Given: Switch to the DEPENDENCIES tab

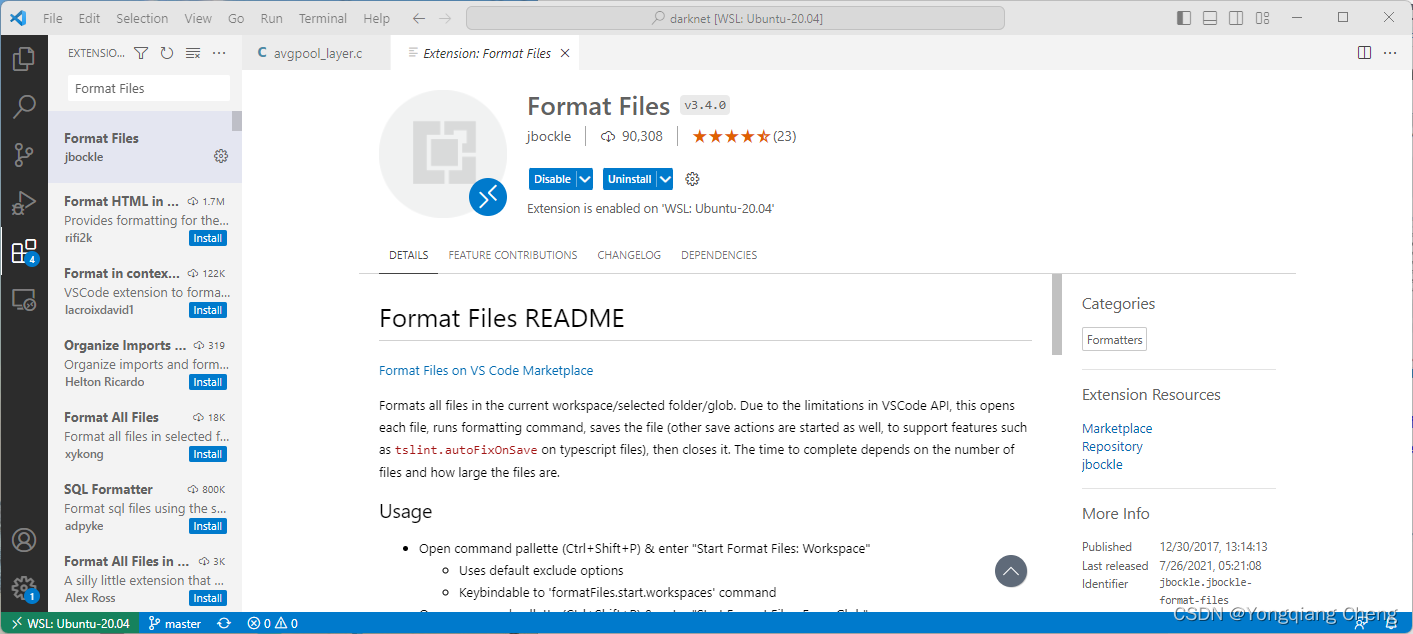Looking at the screenshot, I should tap(719, 255).
